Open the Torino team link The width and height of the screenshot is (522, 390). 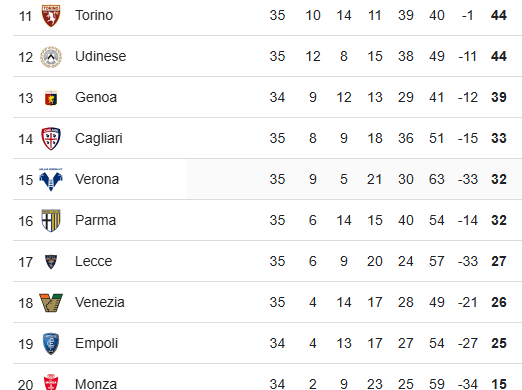(94, 15)
